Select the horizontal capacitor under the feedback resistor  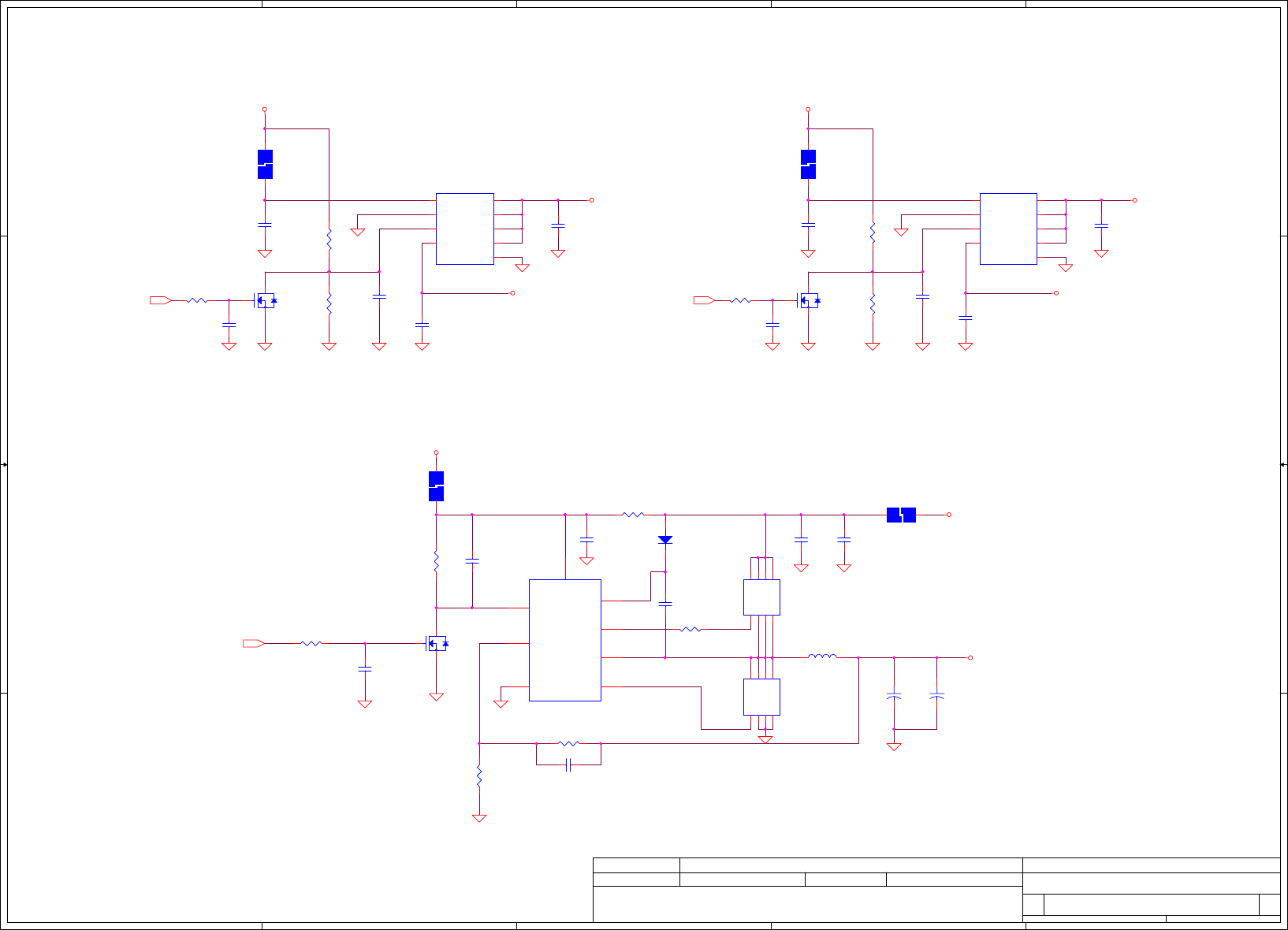(x=568, y=764)
